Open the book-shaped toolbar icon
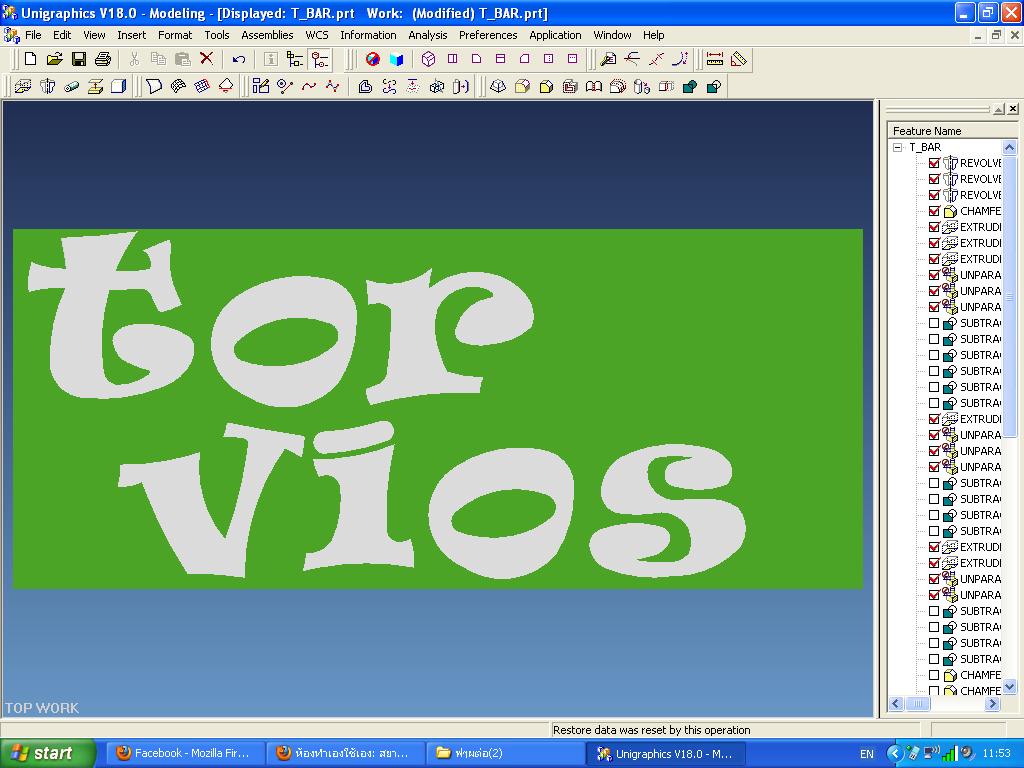The image size is (1024, 768). click(594, 86)
